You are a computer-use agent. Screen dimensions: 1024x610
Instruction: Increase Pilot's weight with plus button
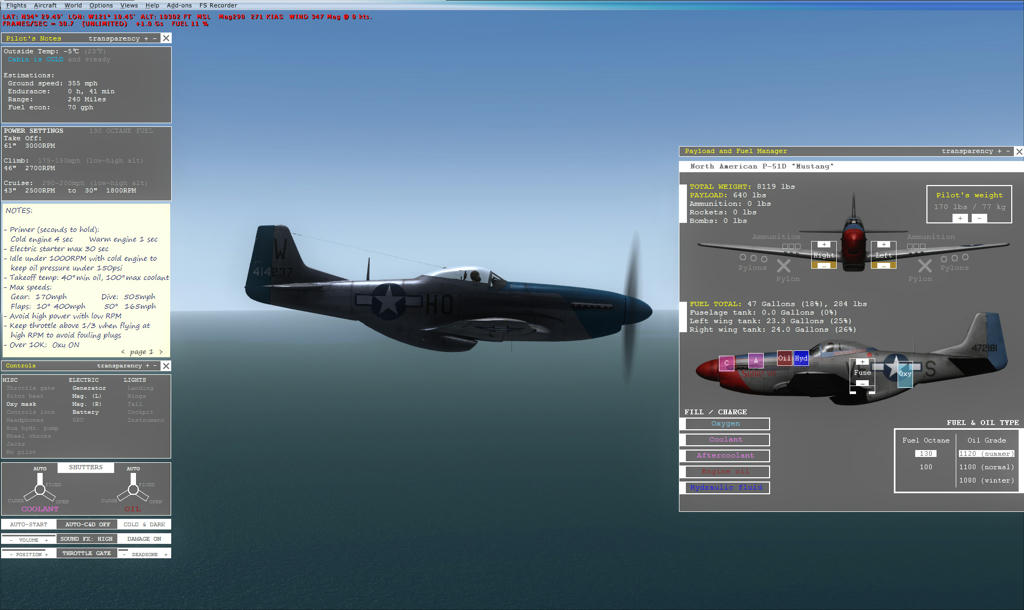[960, 218]
